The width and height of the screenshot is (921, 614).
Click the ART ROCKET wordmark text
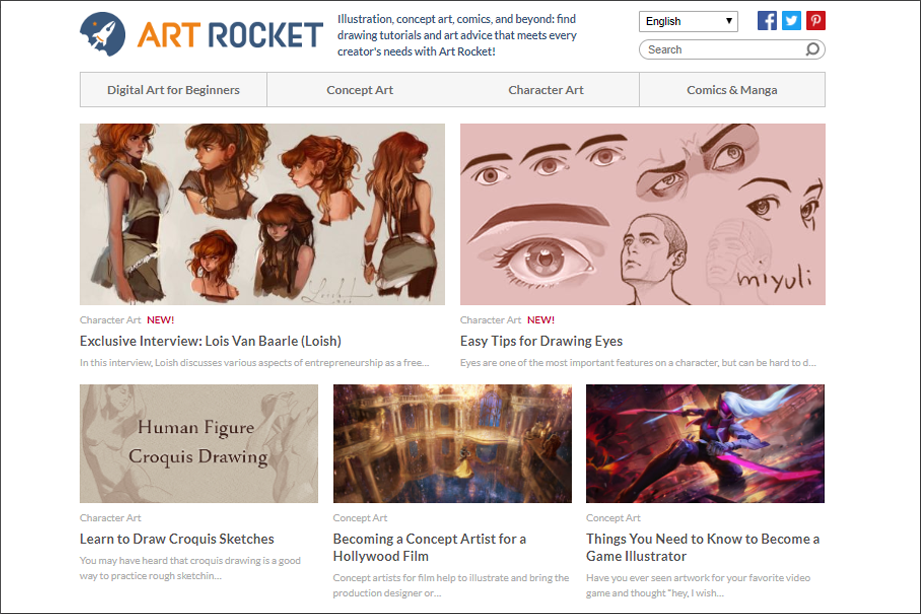pos(230,35)
